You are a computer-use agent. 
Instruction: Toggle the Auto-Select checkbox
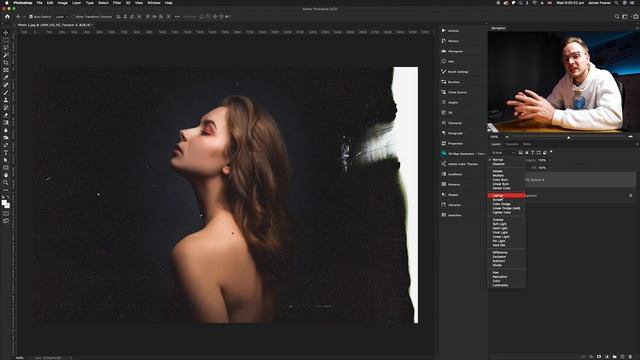[x=31, y=17]
